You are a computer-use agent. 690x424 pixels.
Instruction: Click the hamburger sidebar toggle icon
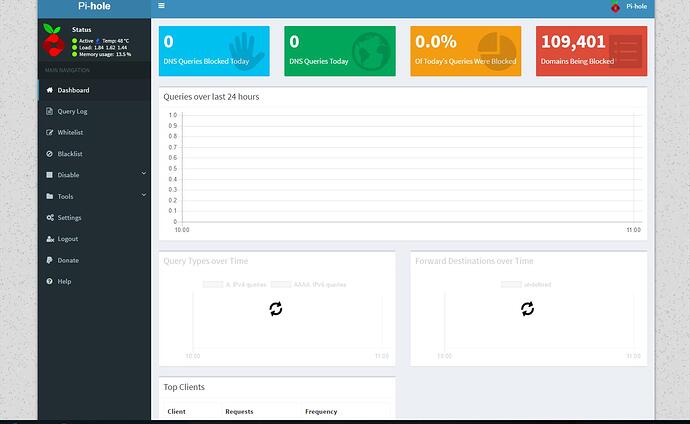point(162,6)
